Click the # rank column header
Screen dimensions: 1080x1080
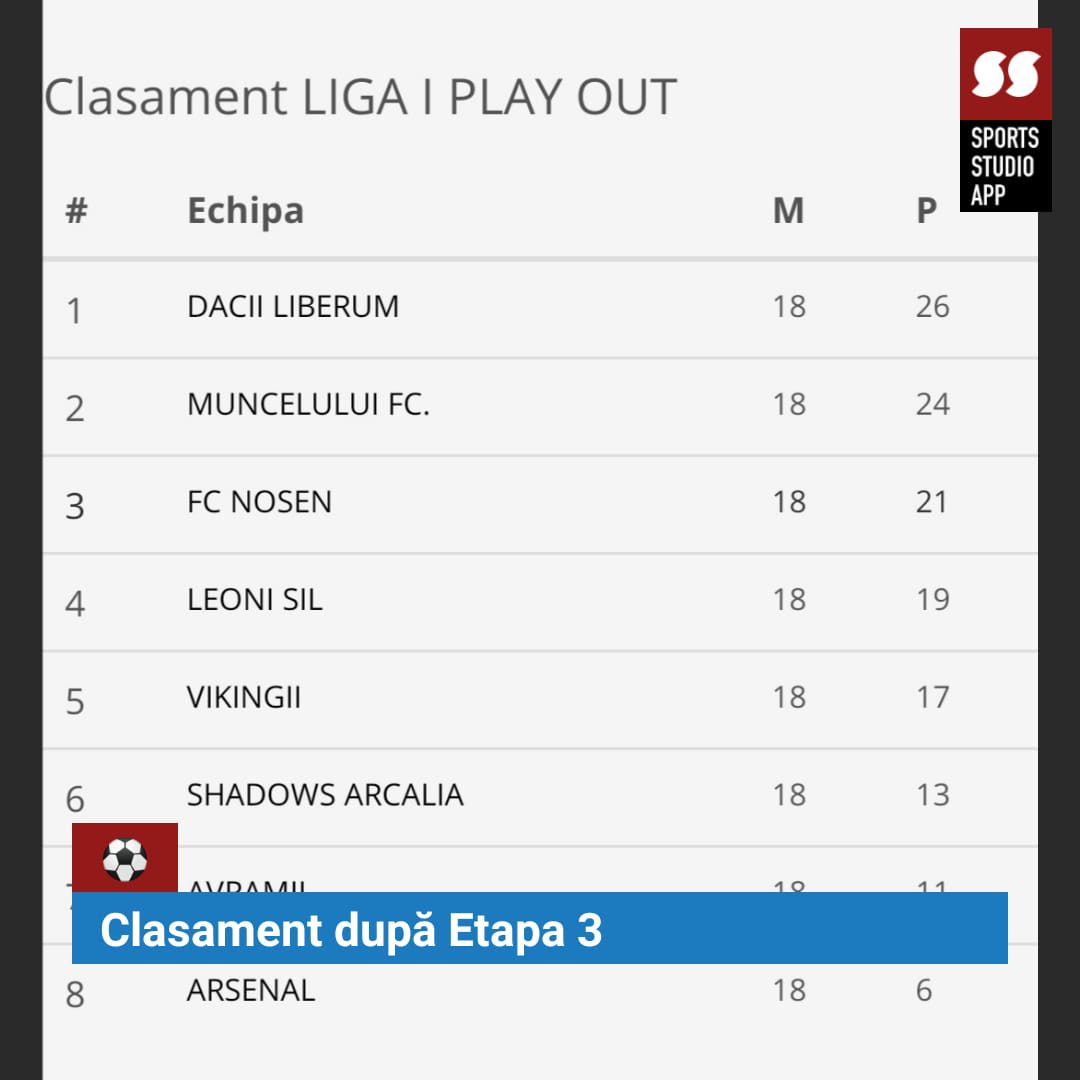coord(76,210)
